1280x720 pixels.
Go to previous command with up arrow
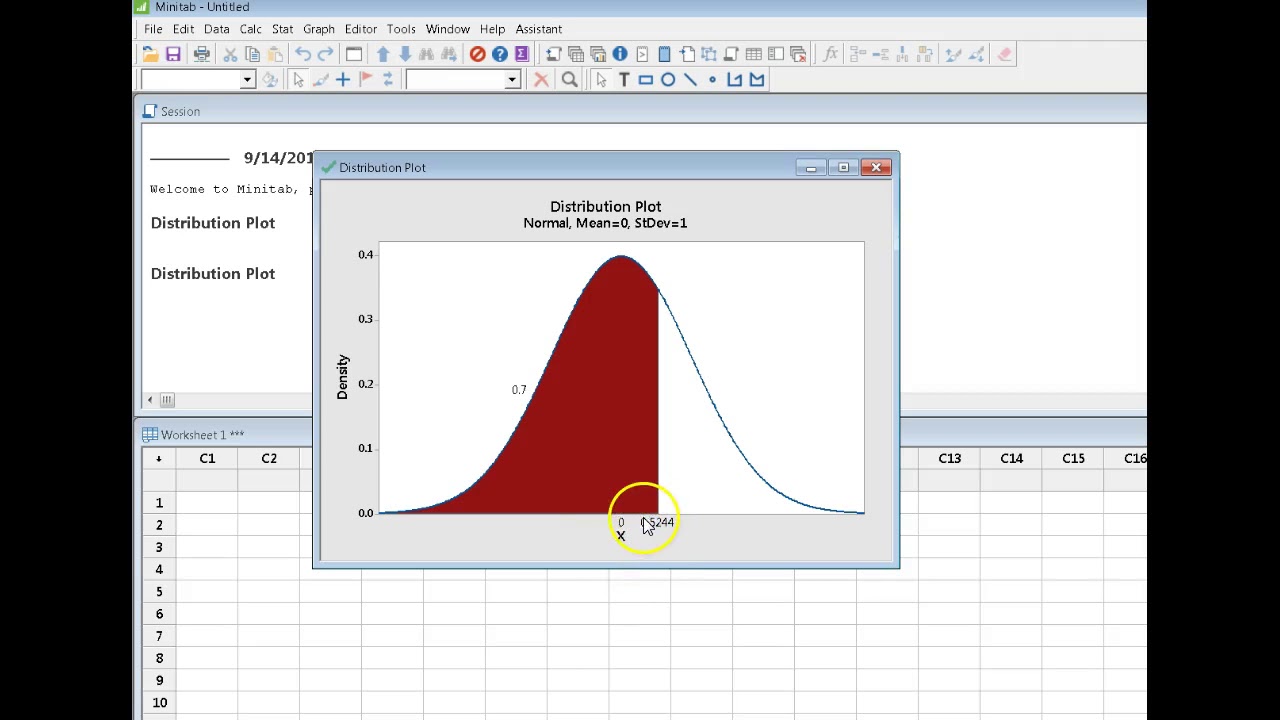383,54
